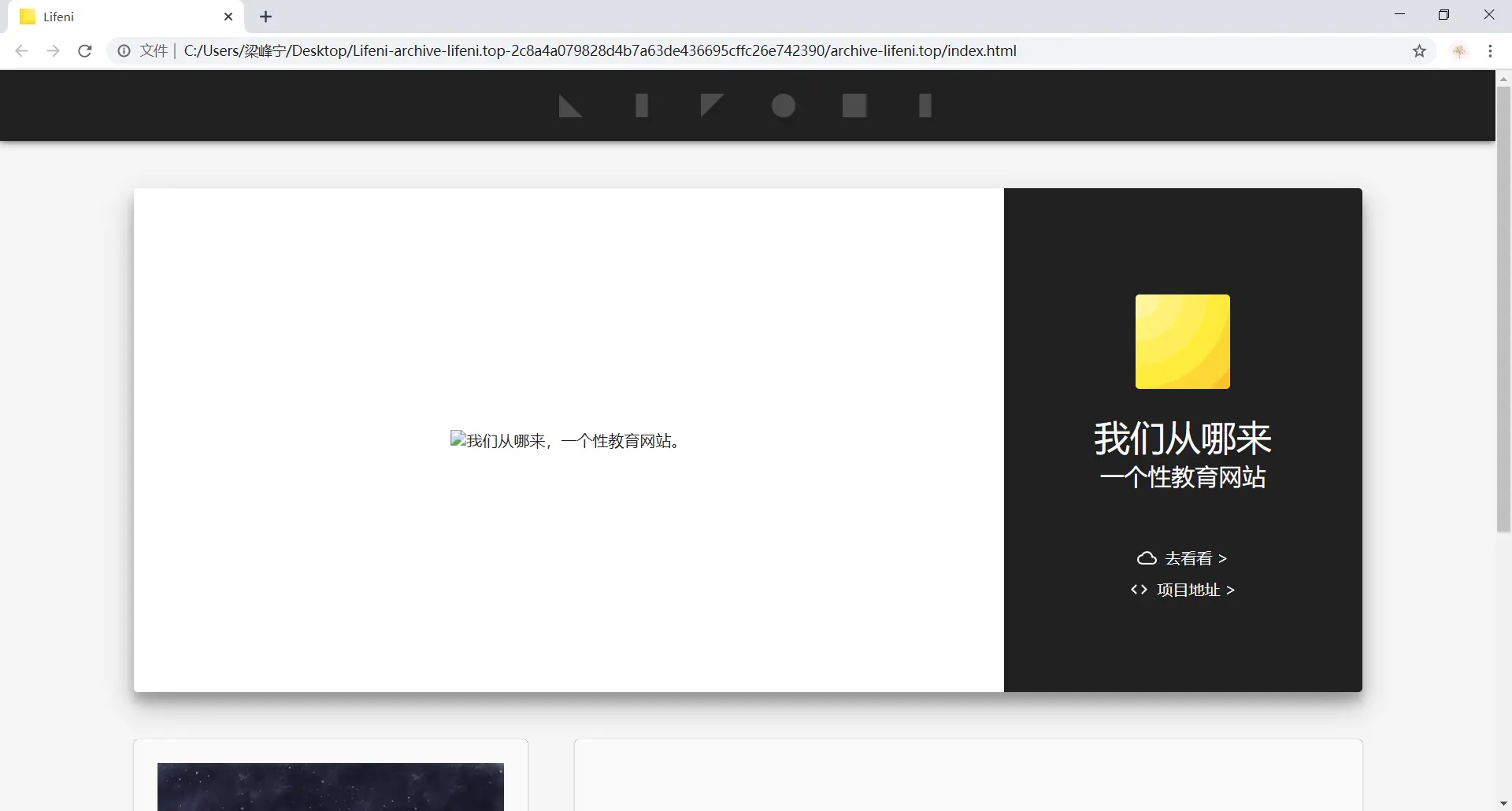The image size is (1512, 811).
Task: Click the browser profile avatar icon
Action: [1459, 50]
